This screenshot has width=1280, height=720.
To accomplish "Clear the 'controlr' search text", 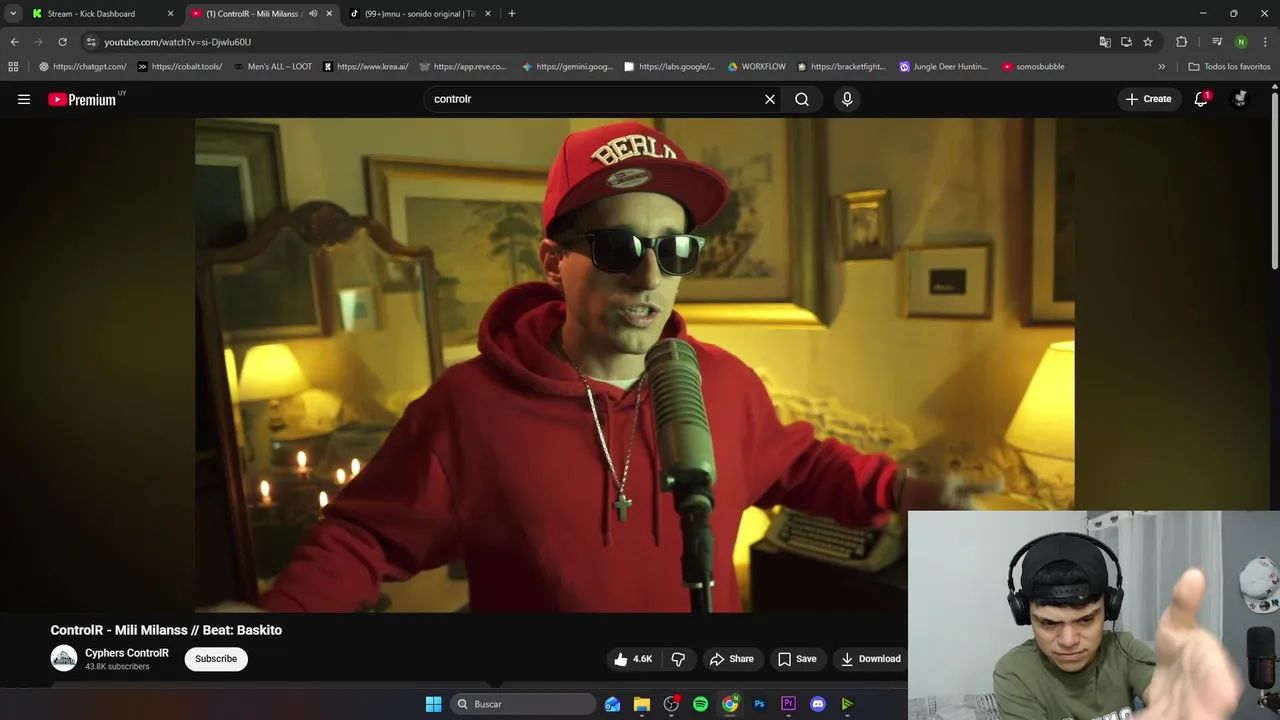I will tap(770, 99).
